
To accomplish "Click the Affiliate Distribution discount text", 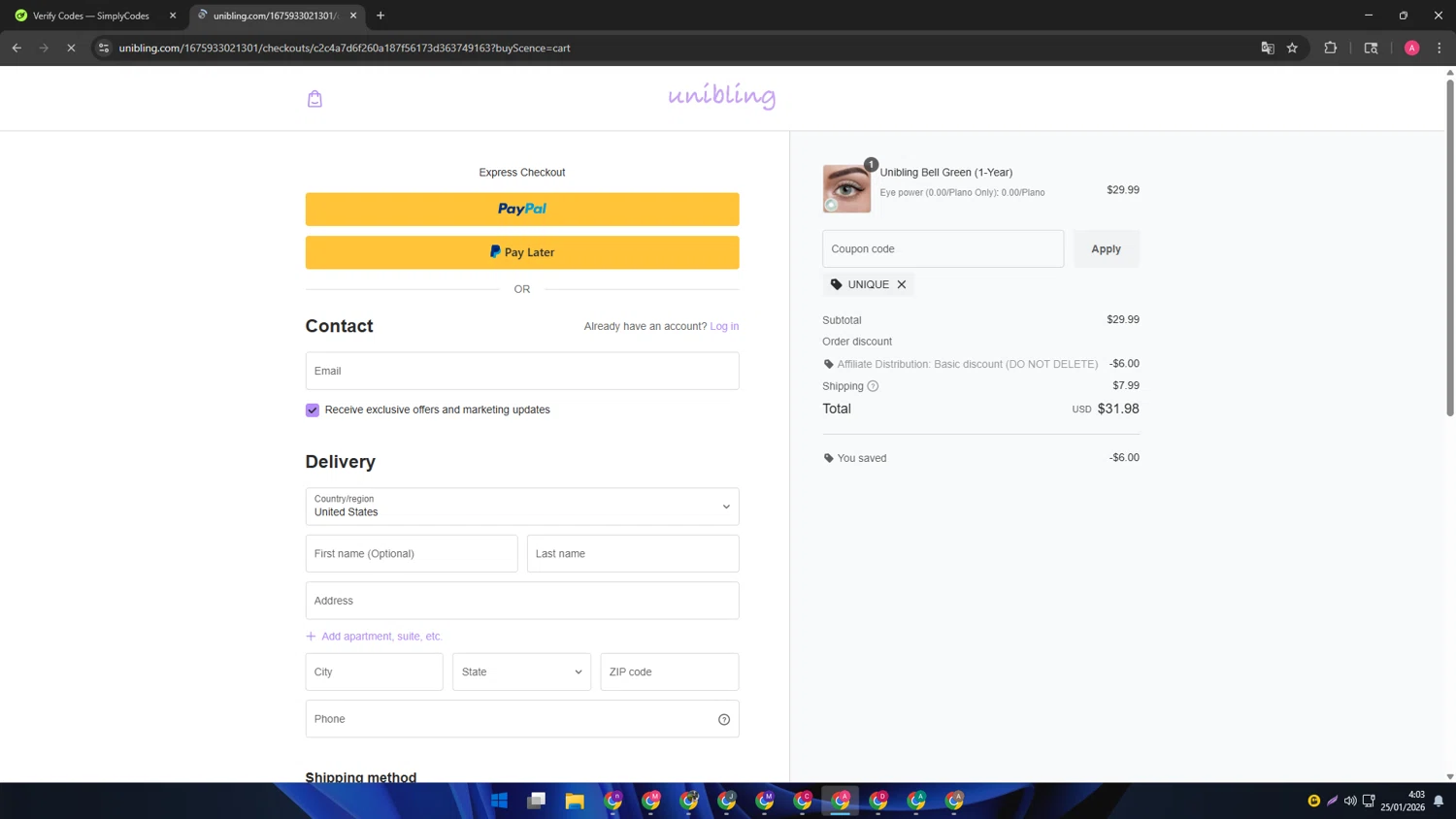I will point(967,364).
